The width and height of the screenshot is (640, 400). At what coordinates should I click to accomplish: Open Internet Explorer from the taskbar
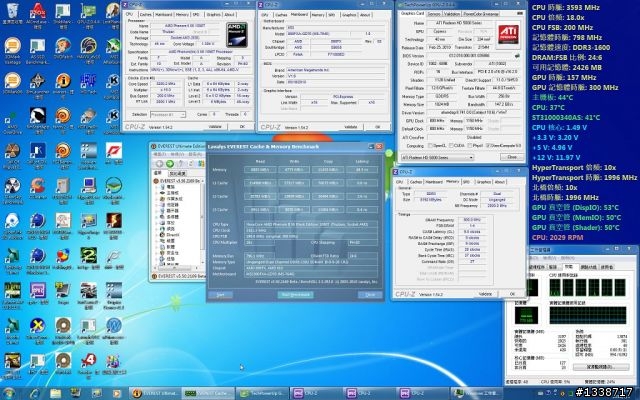point(34,393)
